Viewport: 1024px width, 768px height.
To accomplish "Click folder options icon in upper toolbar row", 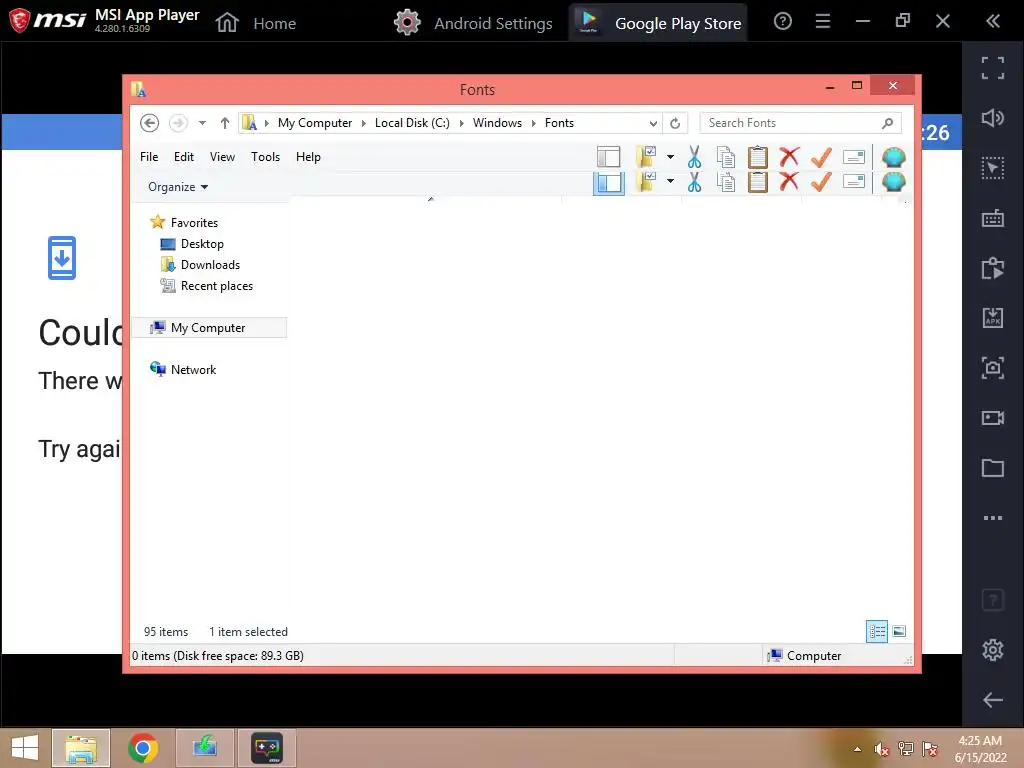I will tap(646, 157).
